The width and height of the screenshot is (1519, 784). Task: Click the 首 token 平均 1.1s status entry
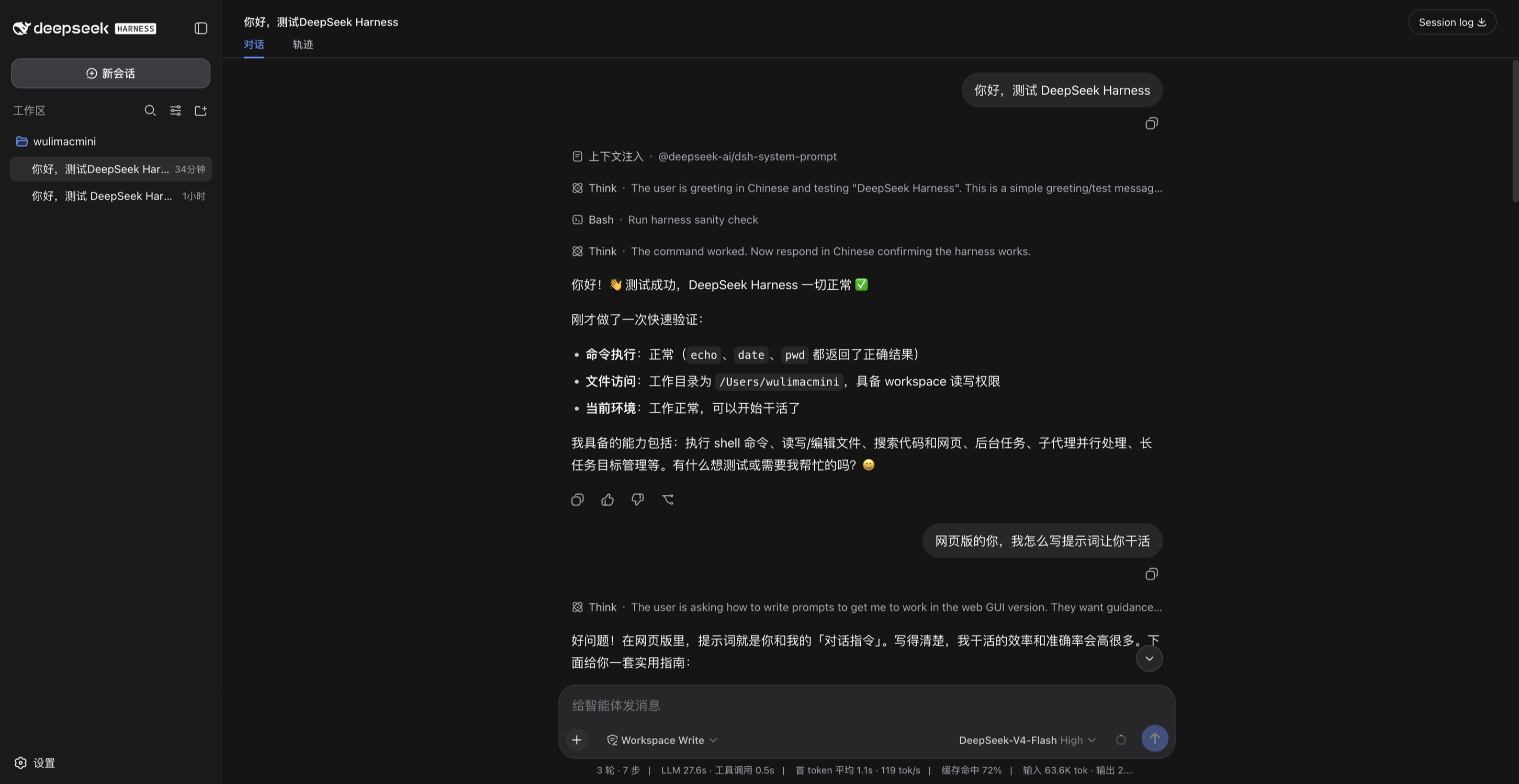(834, 770)
